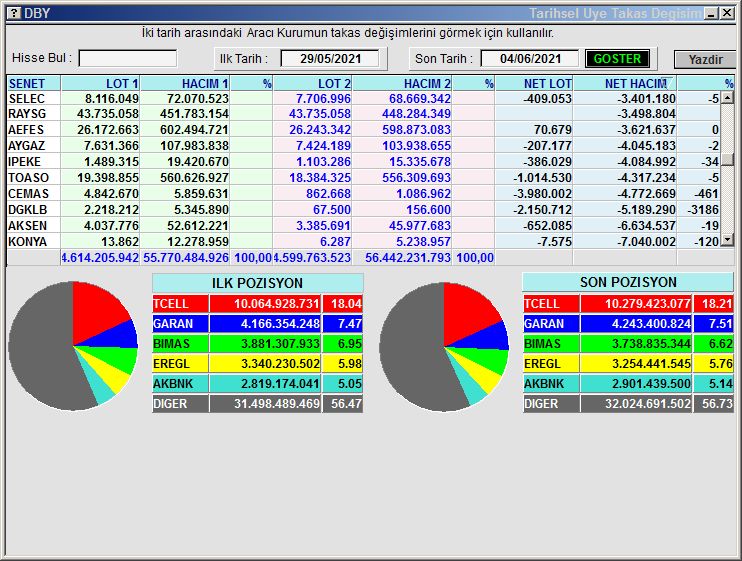Sort by HACIM 2 column header
This screenshot has height=561, width=742.
pyautogui.click(x=402, y=84)
